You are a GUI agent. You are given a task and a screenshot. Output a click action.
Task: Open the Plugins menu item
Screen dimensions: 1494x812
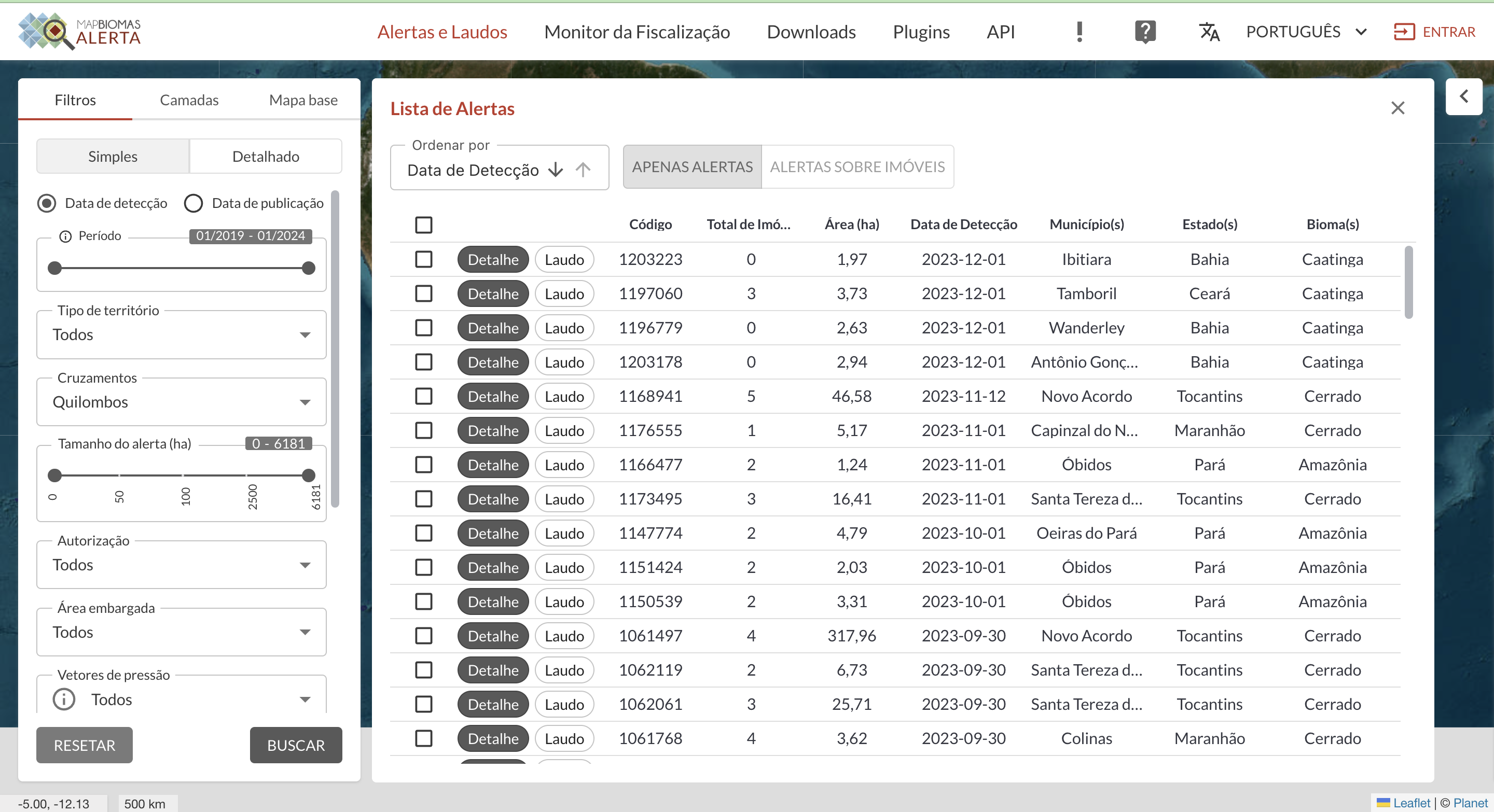pos(921,31)
